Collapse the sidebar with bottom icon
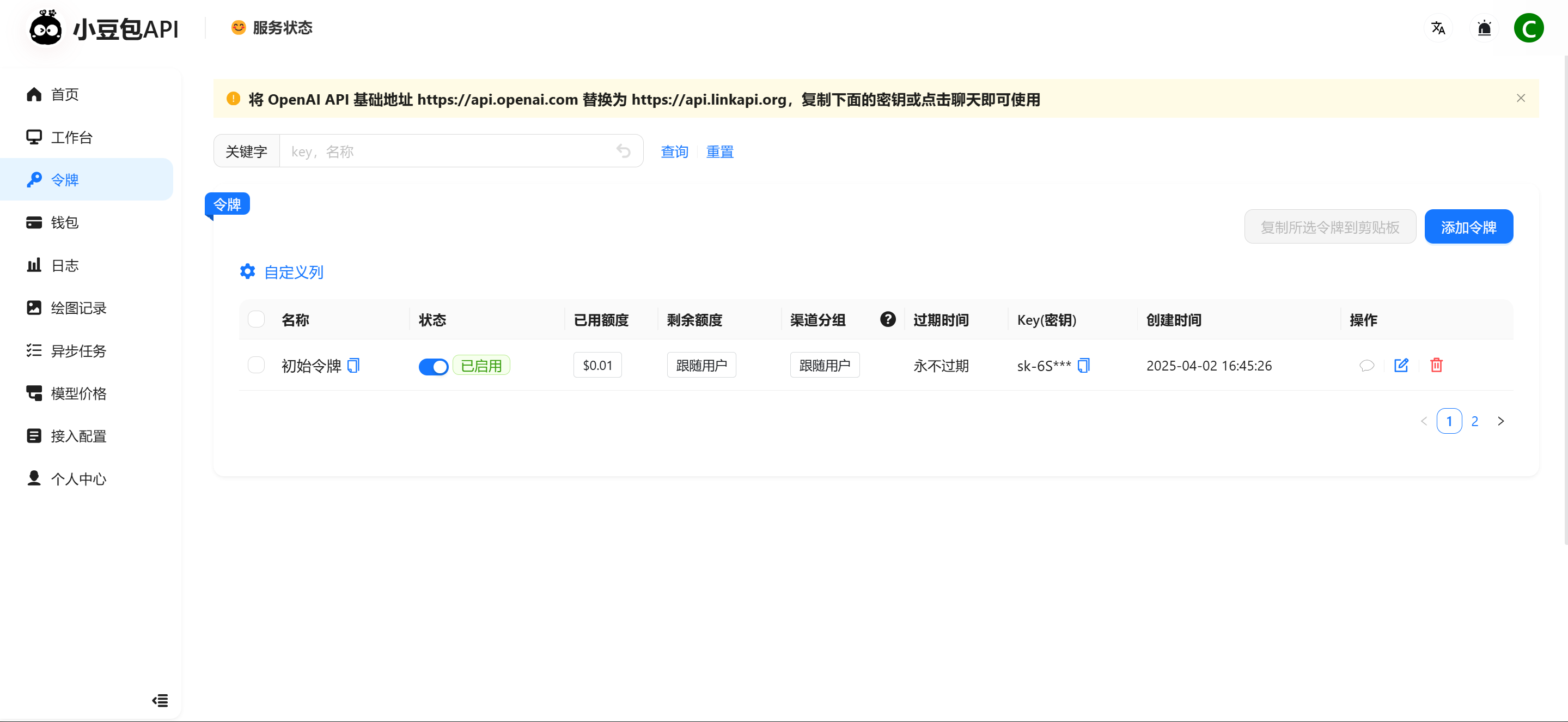Screen dimensions: 1568x722 160,701
